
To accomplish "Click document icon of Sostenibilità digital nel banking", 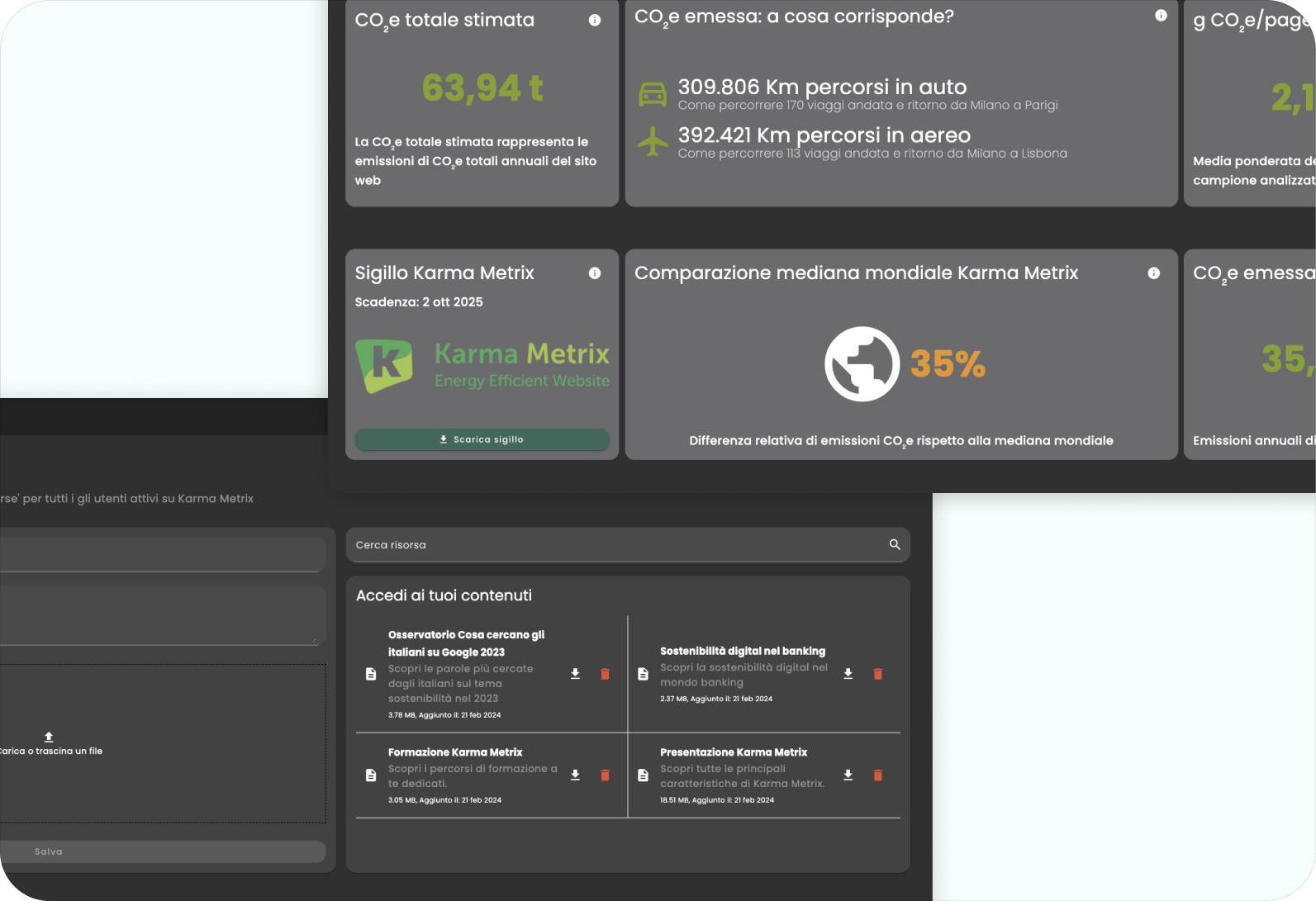I will point(643,675).
